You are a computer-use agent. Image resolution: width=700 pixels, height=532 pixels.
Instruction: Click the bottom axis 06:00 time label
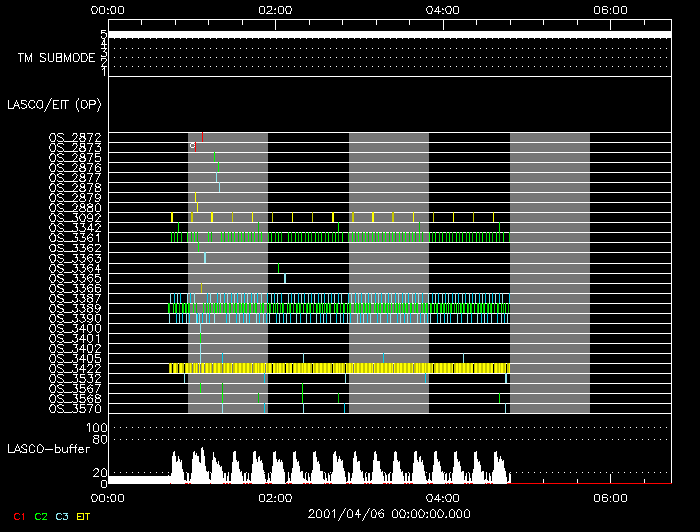[611, 498]
